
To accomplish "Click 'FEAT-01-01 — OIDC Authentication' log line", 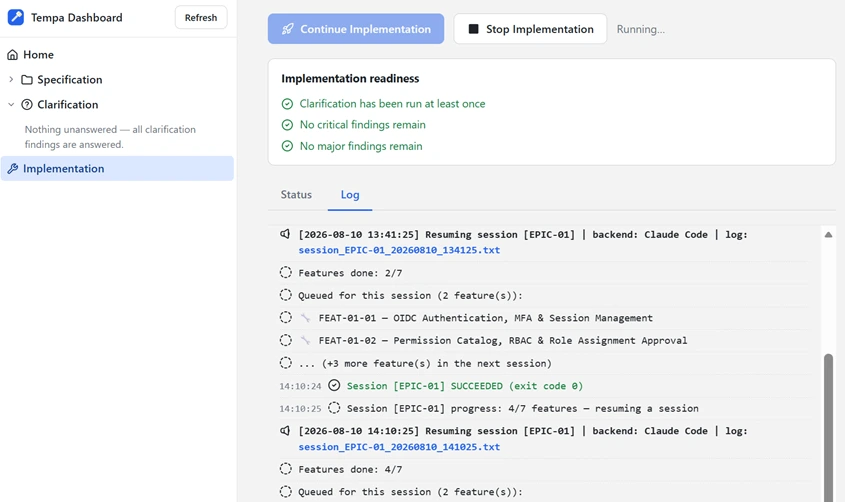I will click(x=486, y=318).
